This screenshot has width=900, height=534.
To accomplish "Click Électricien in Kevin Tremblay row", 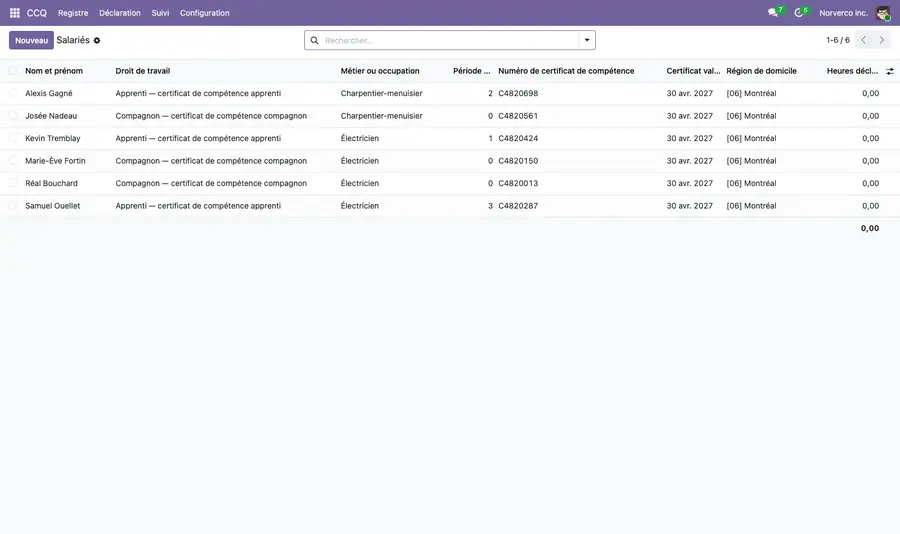I will tap(359, 138).
